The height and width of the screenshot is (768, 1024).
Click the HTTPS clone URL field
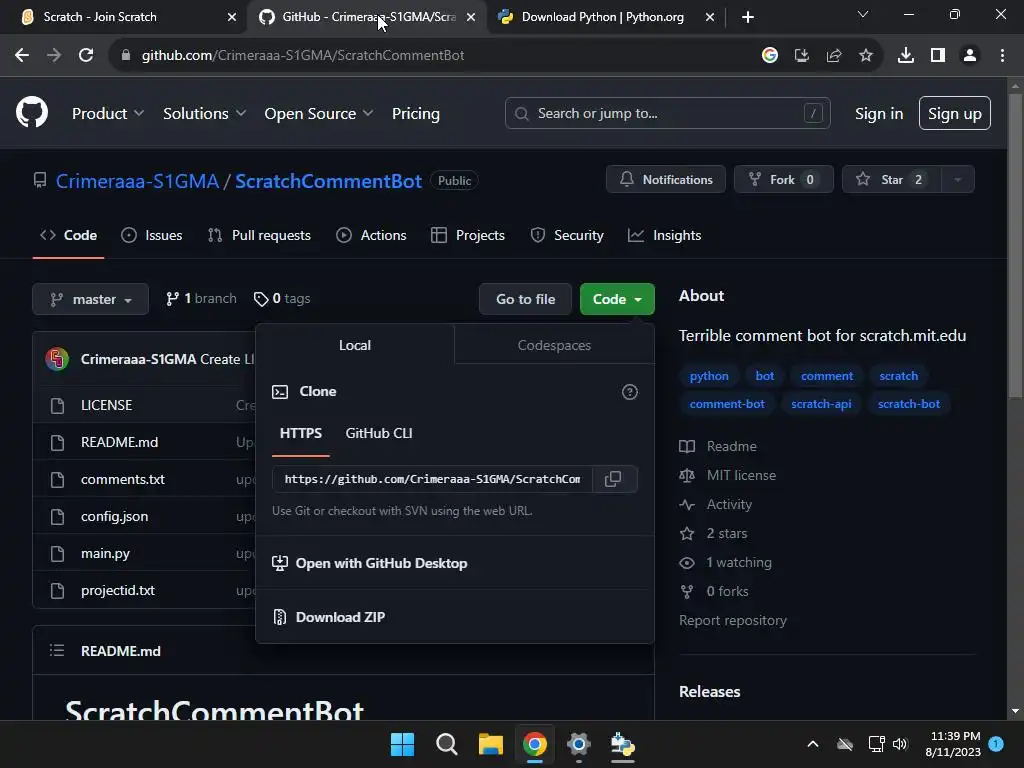[432, 479]
